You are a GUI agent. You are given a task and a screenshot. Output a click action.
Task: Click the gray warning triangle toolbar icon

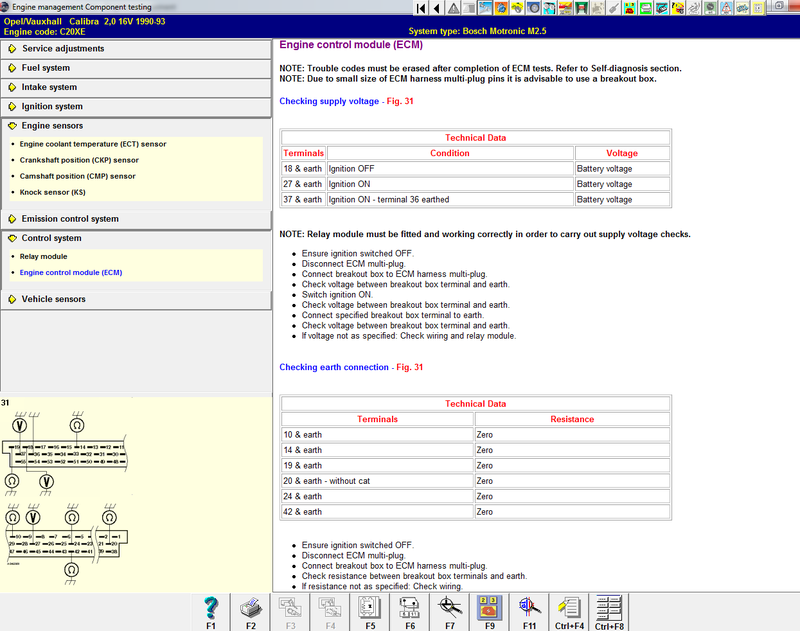pyautogui.click(x=453, y=8)
